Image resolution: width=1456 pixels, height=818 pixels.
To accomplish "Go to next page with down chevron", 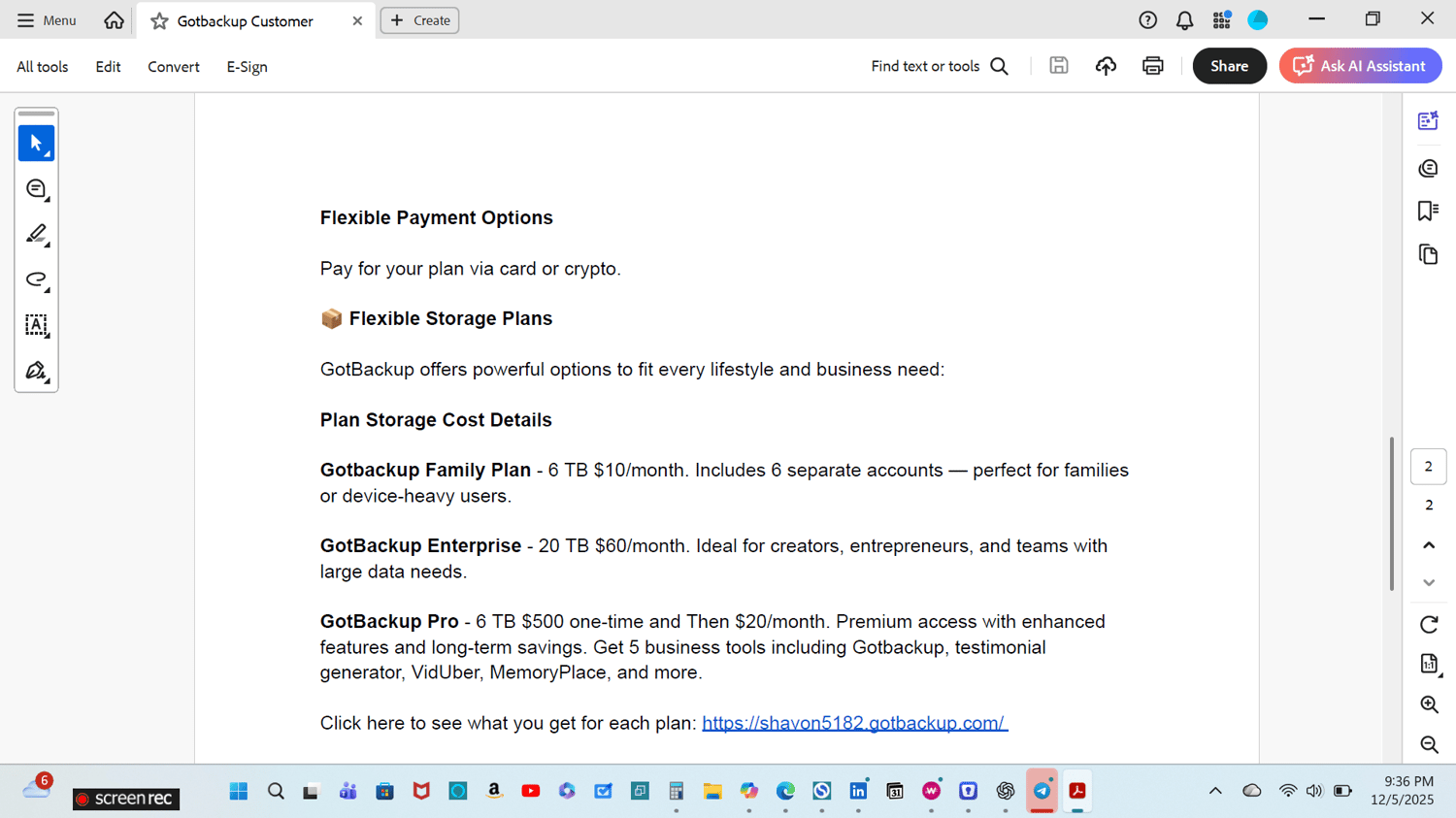I will pyautogui.click(x=1429, y=583).
